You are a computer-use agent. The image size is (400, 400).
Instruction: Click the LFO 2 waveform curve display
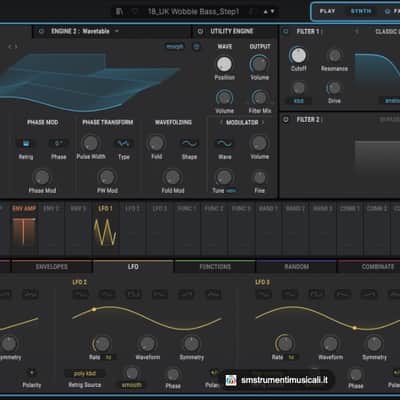click(x=147, y=318)
